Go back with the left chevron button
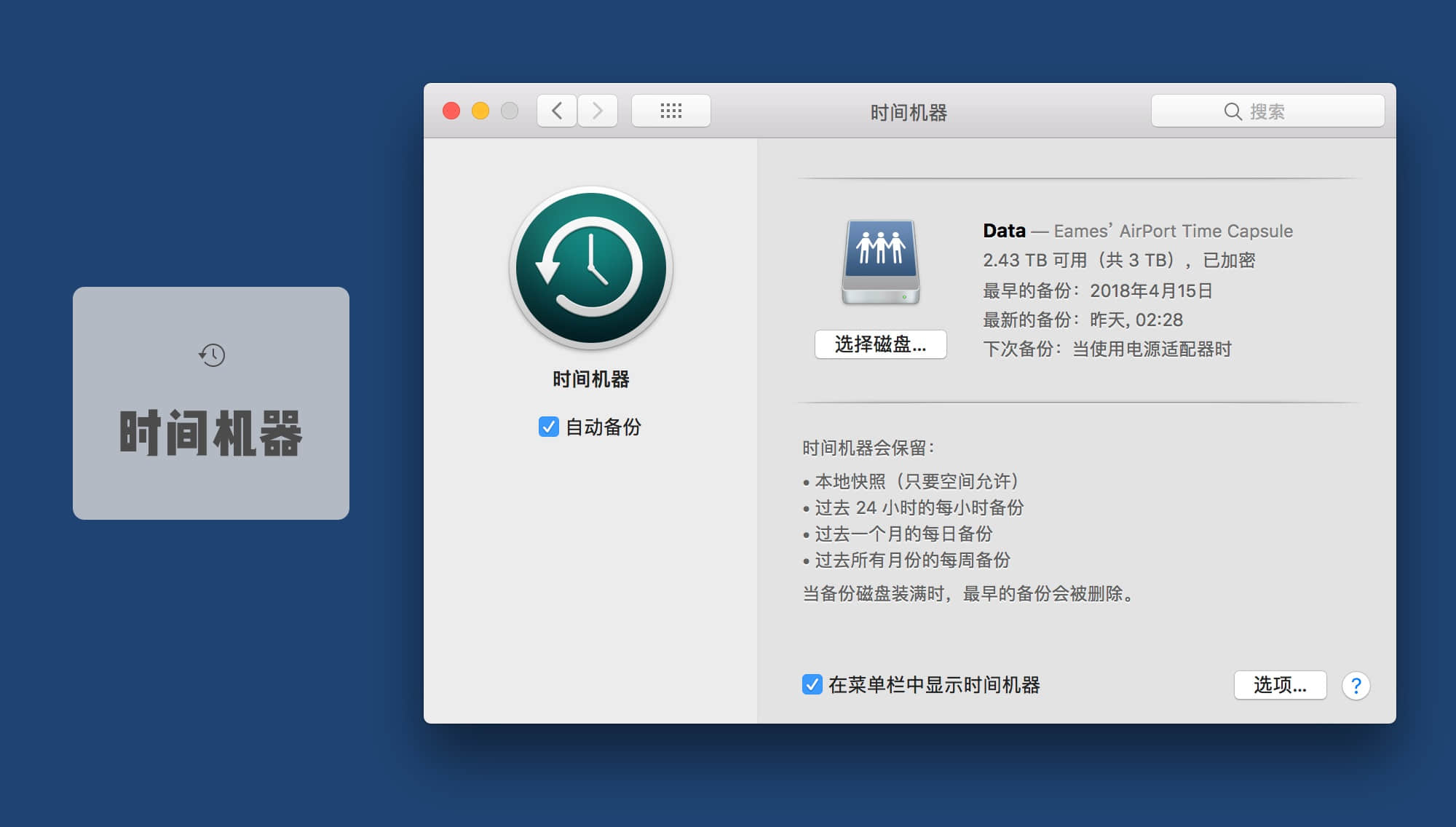 pos(557,111)
